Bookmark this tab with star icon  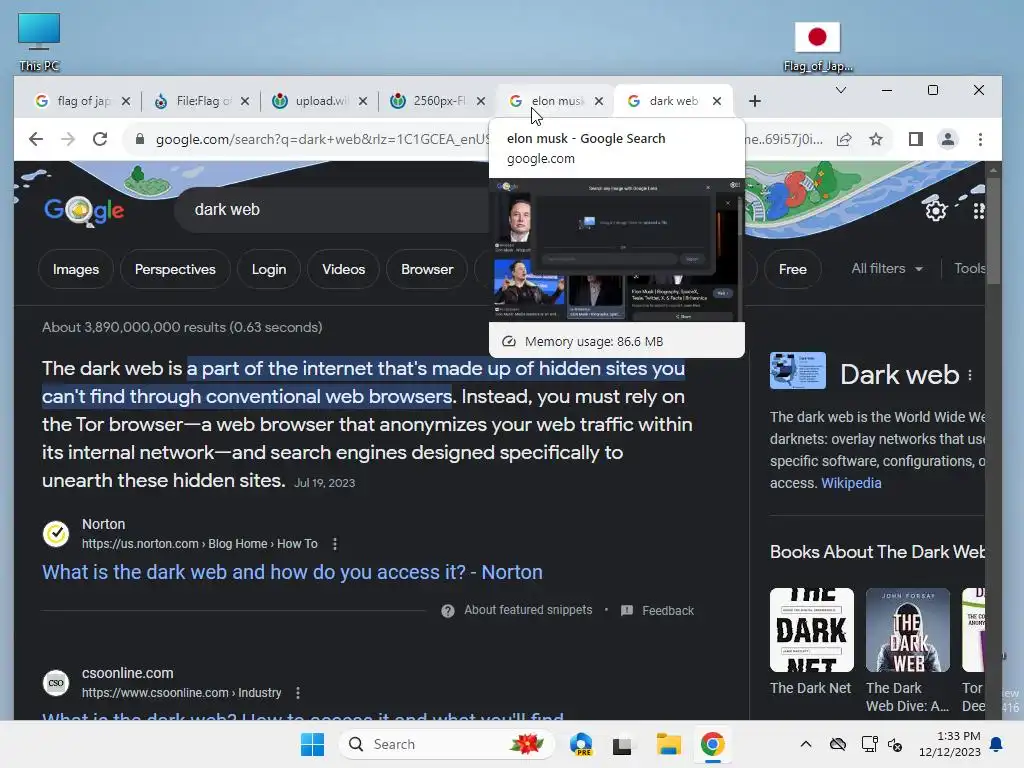click(x=876, y=139)
